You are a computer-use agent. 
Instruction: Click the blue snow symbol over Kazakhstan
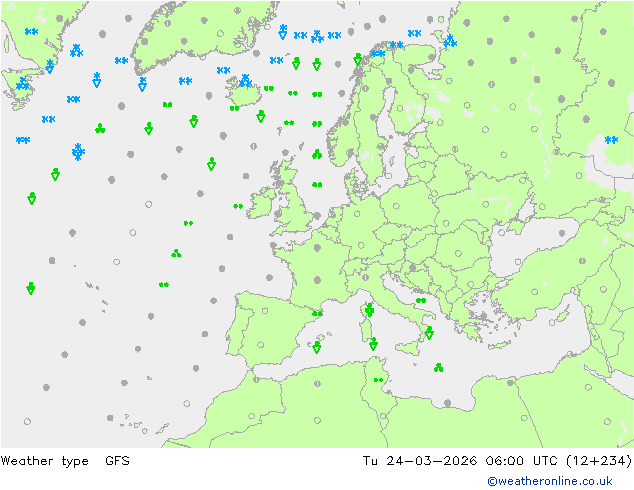coord(611,140)
